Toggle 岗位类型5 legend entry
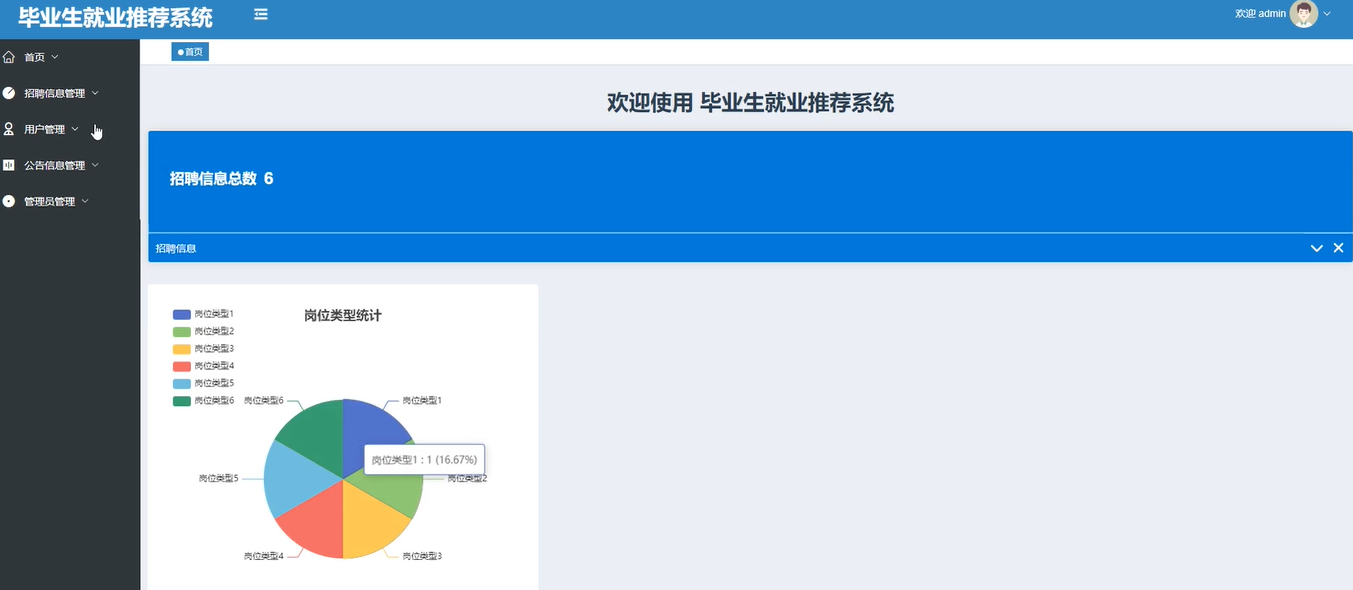This screenshot has width=1353, height=590. point(203,383)
